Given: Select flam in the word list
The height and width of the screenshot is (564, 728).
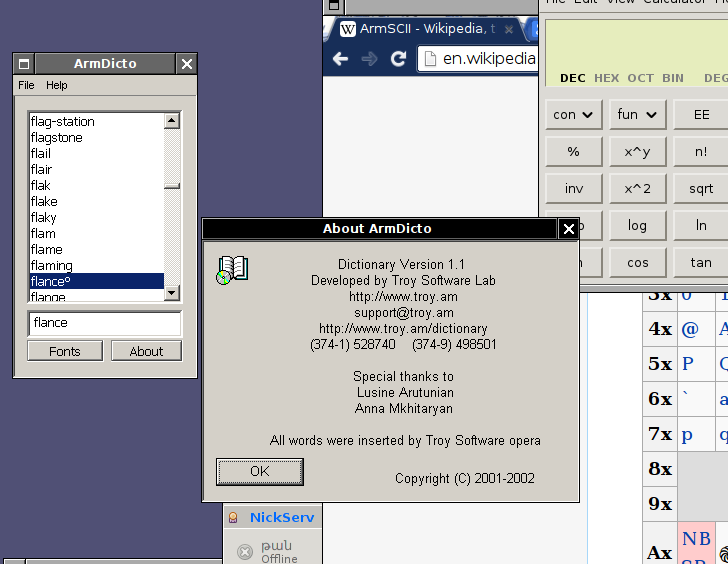Looking at the screenshot, I should 97,233.
